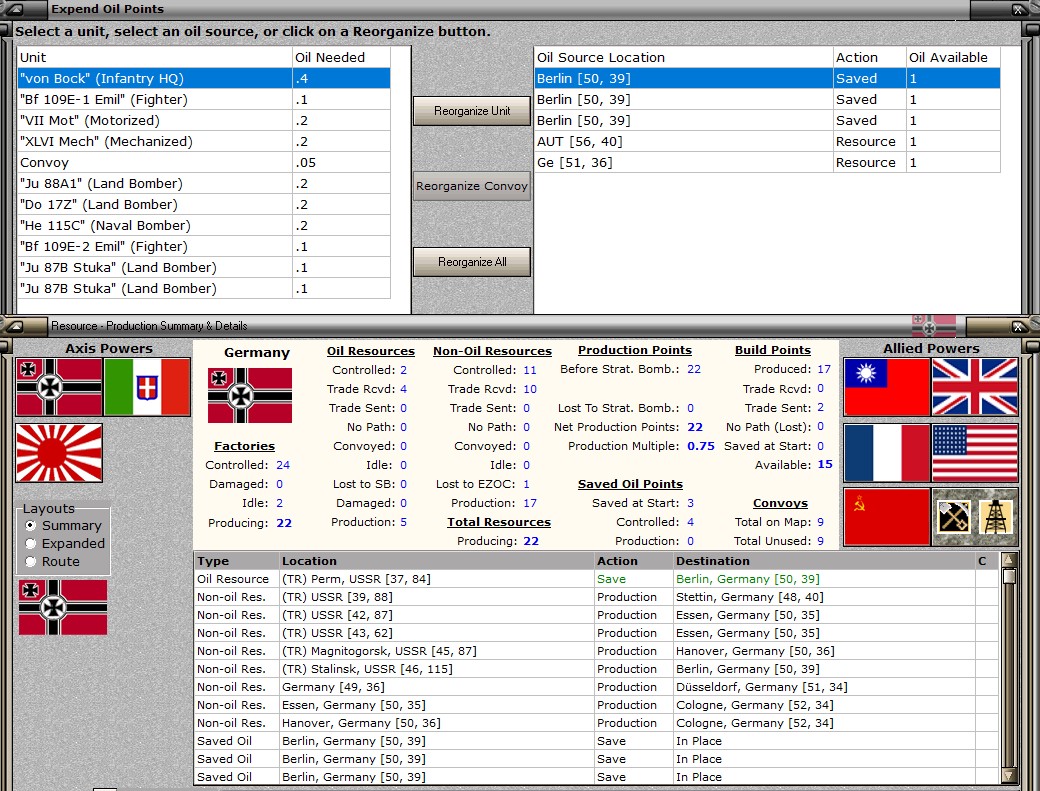Click Resource Production Summary window corner icon
The height and width of the screenshot is (791, 1040).
(x=14, y=326)
